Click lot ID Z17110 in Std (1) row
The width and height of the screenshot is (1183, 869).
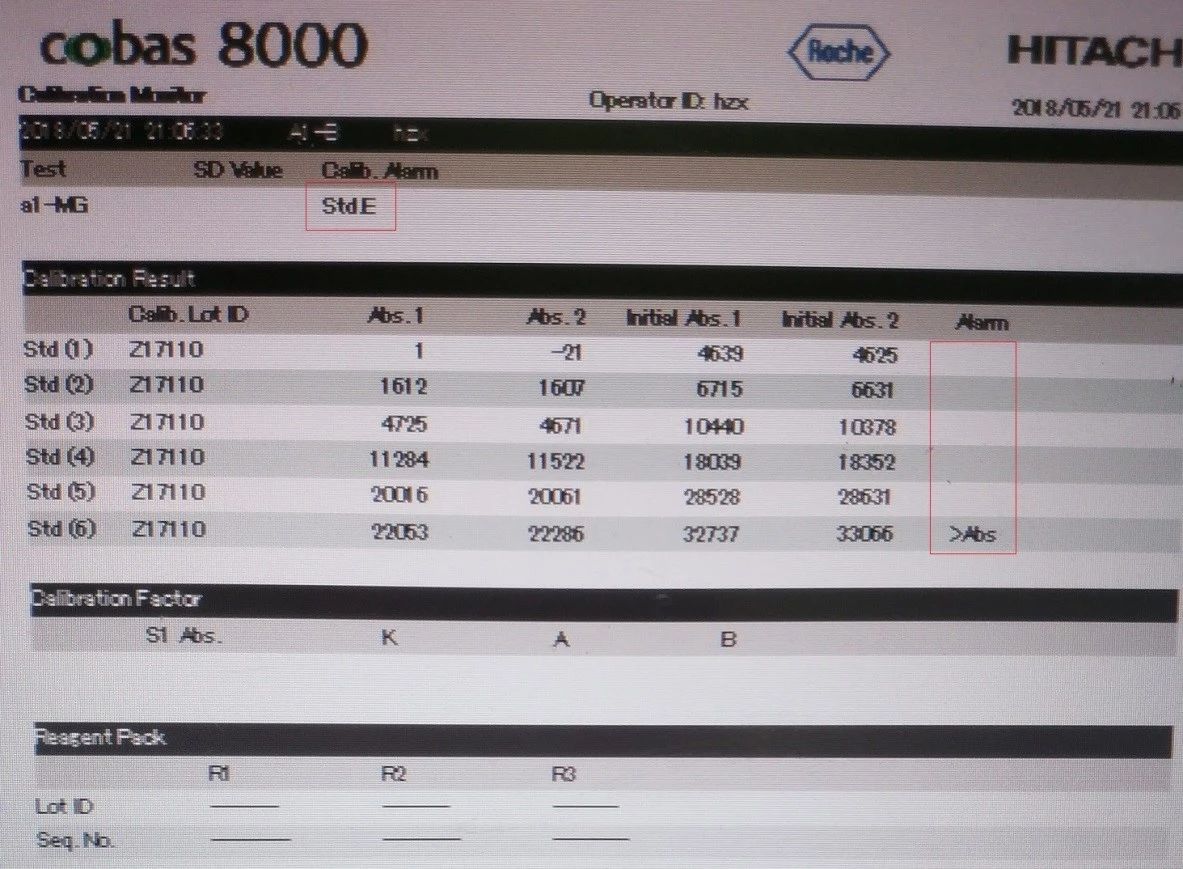(166, 349)
